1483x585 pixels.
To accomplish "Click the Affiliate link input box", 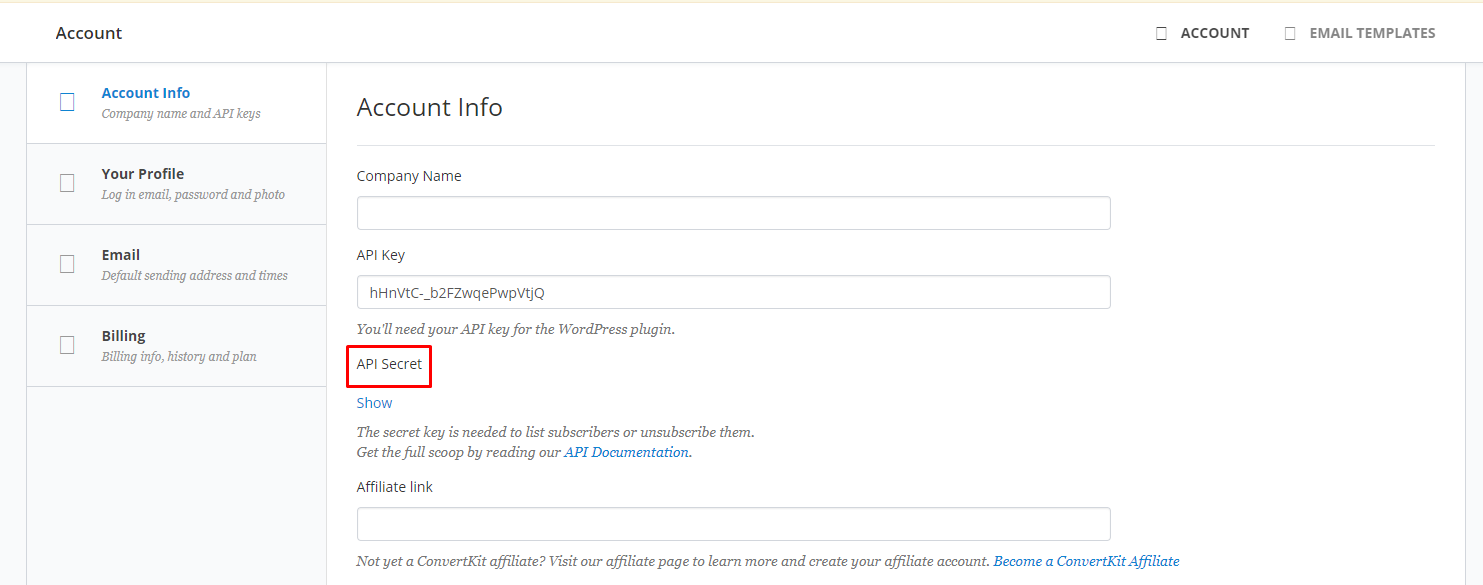I will coord(734,524).
